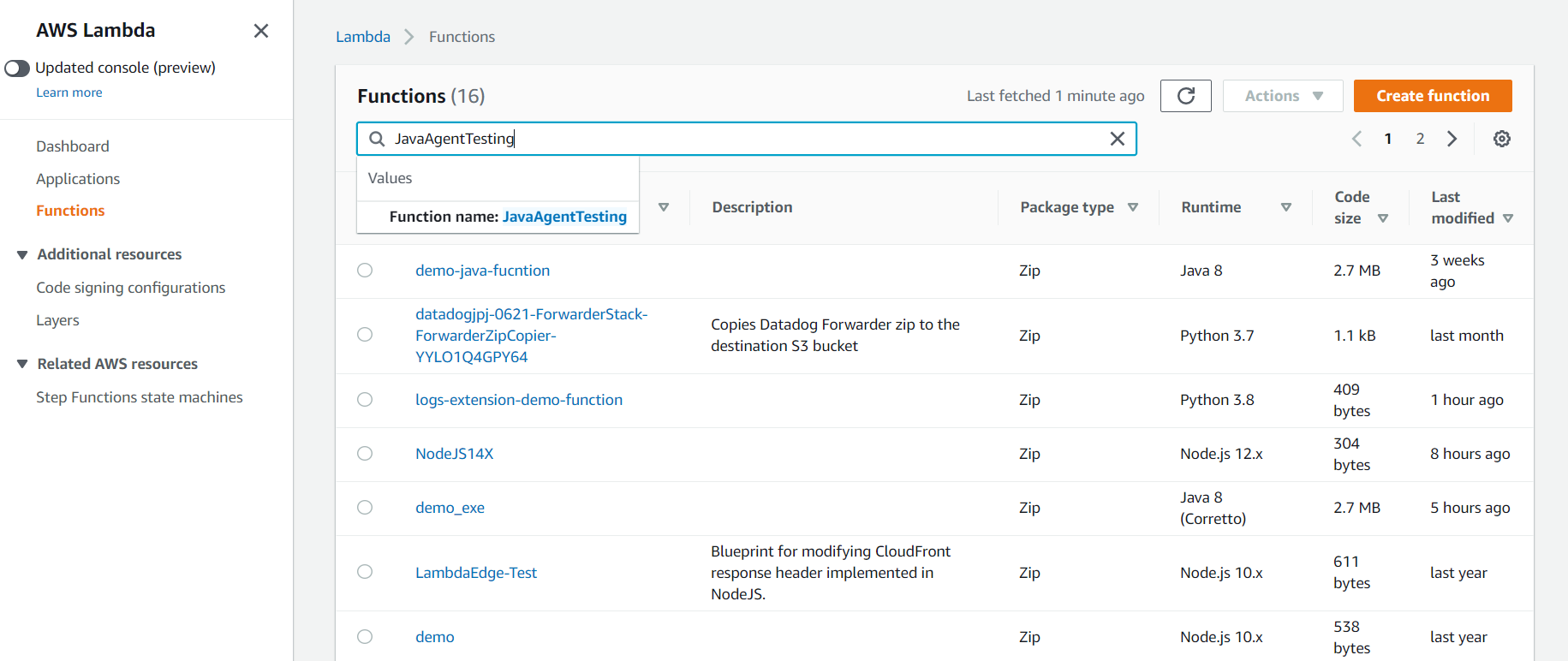1568x661 pixels.
Task: Open the logs-extension-demo-function link
Action: click(518, 400)
